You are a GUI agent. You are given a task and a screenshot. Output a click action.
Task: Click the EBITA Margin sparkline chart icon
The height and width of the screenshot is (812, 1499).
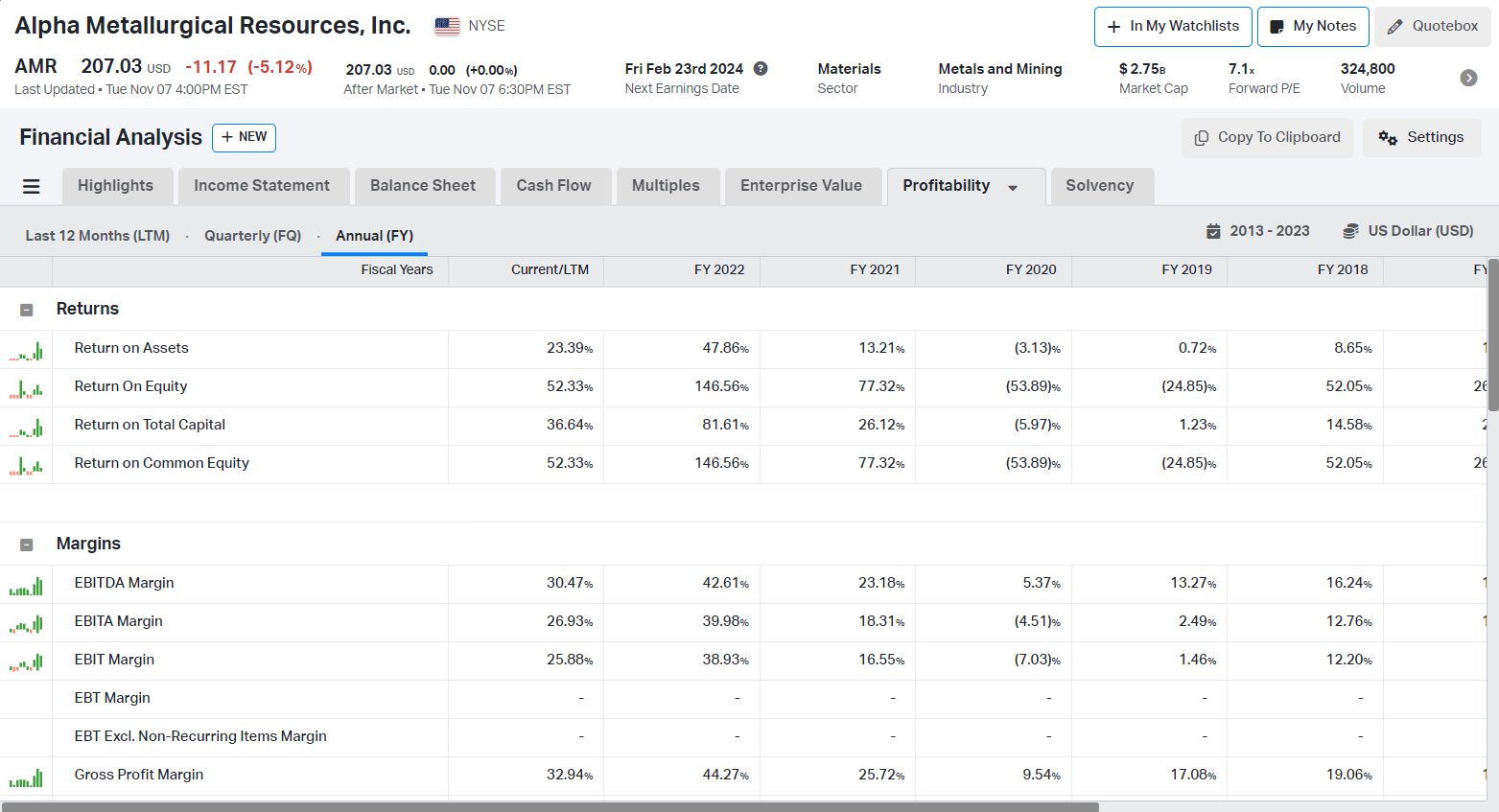pyautogui.click(x=26, y=624)
